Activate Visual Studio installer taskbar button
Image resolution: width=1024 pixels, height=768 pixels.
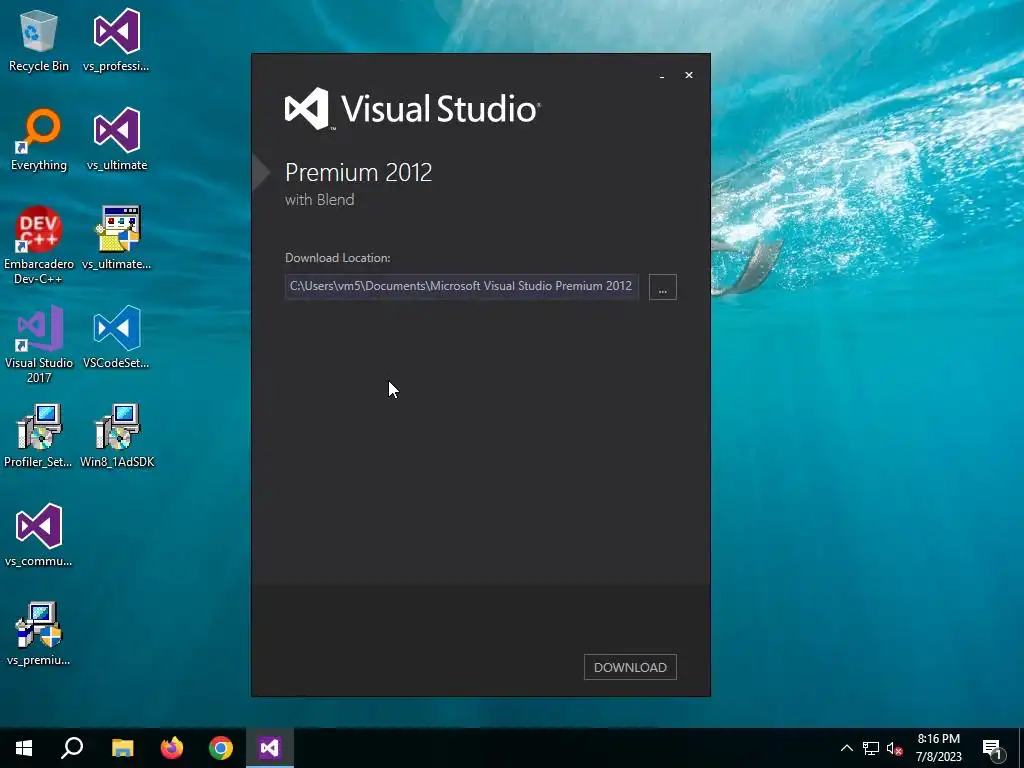270,748
